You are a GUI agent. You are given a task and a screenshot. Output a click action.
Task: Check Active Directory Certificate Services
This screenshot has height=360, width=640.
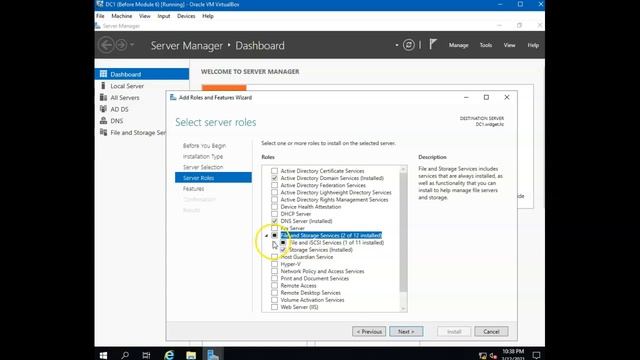click(274, 171)
